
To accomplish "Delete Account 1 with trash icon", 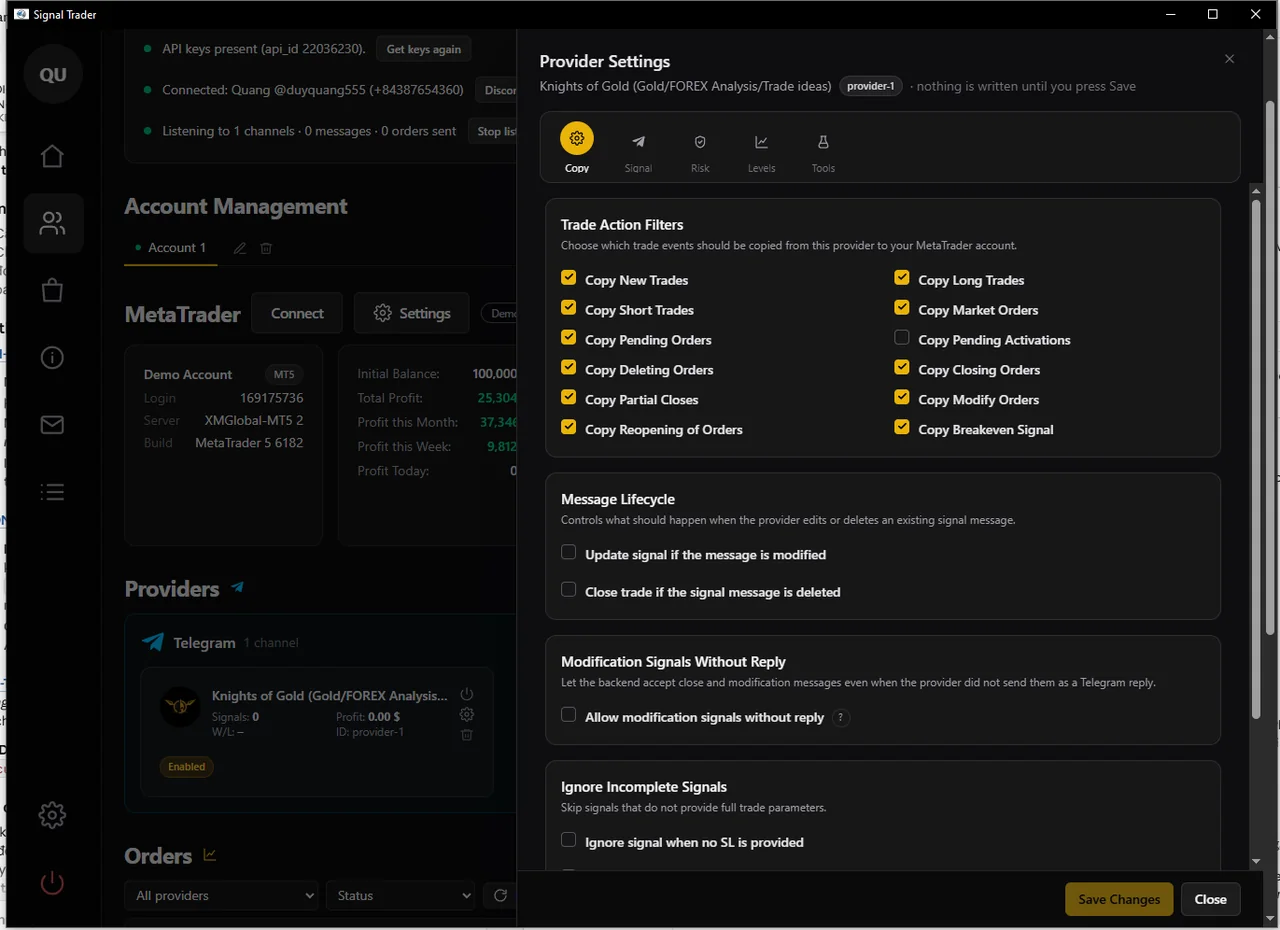I will click(x=266, y=248).
